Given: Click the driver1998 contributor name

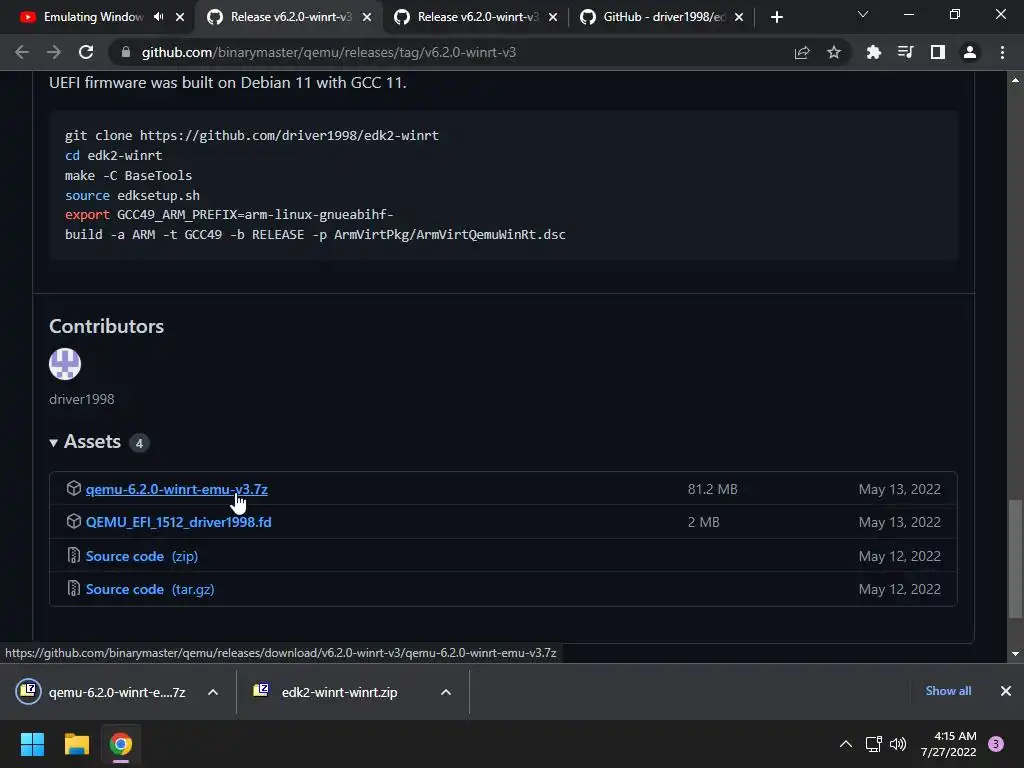Looking at the screenshot, I should tap(82, 399).
